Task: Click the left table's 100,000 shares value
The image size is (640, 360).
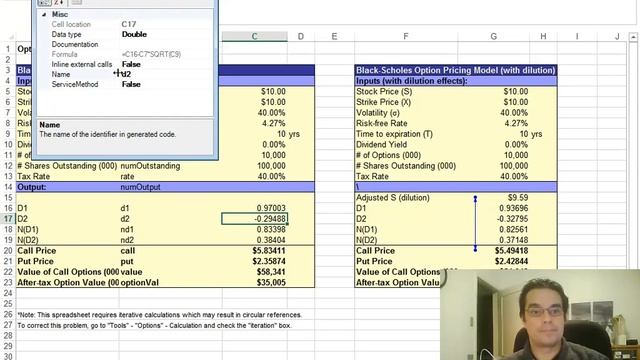Action: tap(271, 166)
